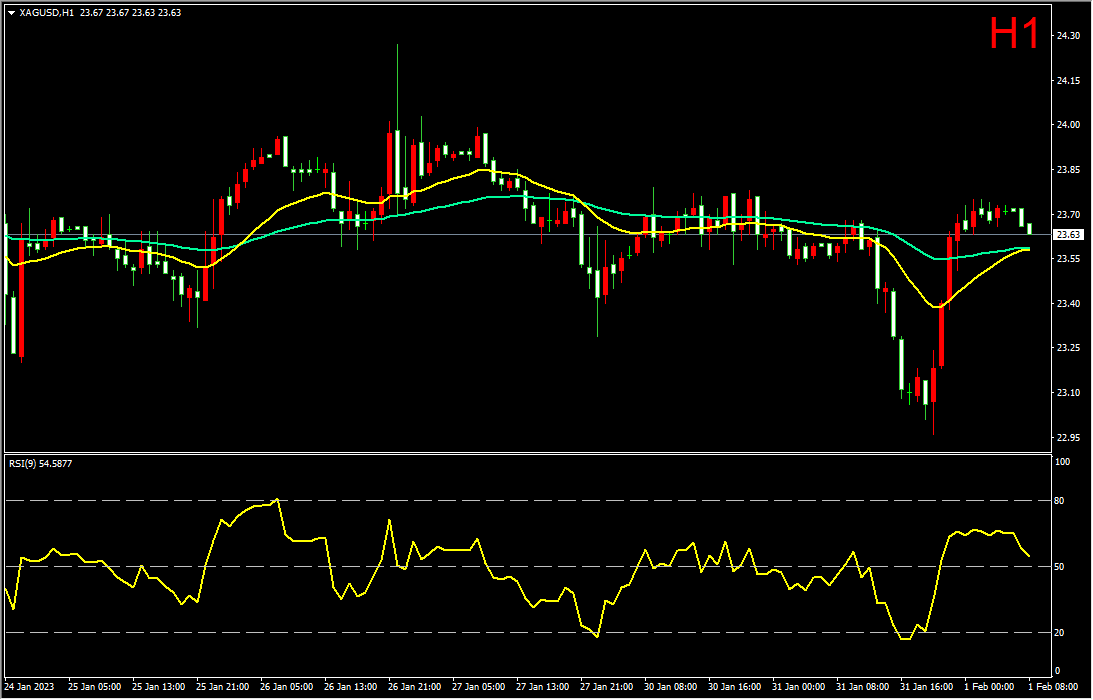Image resolution: width=1093 pixels, height=700 pixels.
Task: Click the 31 Jan 08:00 time label
Action: 863,687
